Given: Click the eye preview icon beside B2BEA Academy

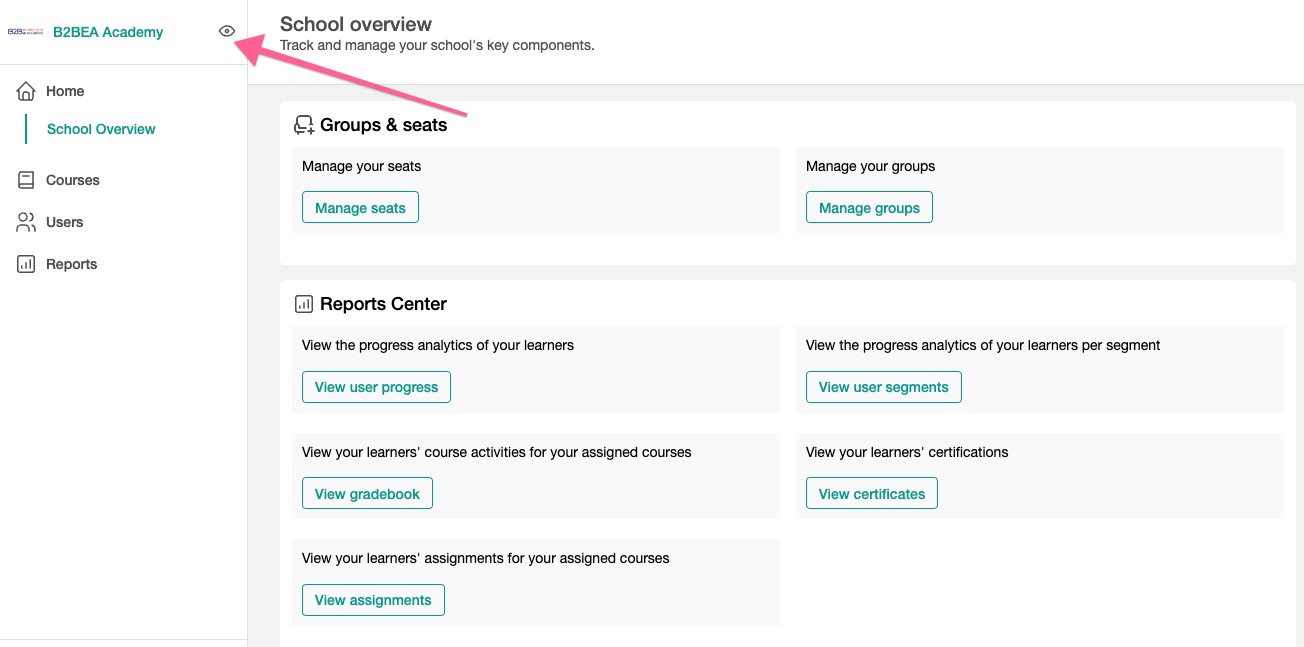Looking at the screenshot, I should pos(227,32).
